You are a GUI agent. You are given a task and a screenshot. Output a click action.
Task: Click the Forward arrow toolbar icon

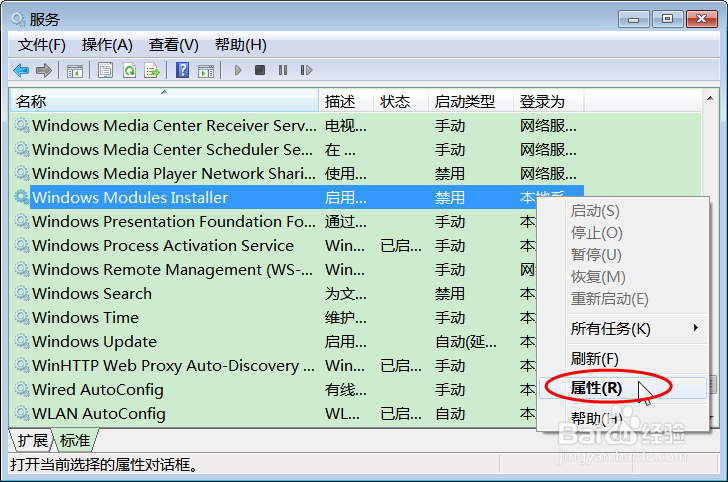(x=44, y=71)
